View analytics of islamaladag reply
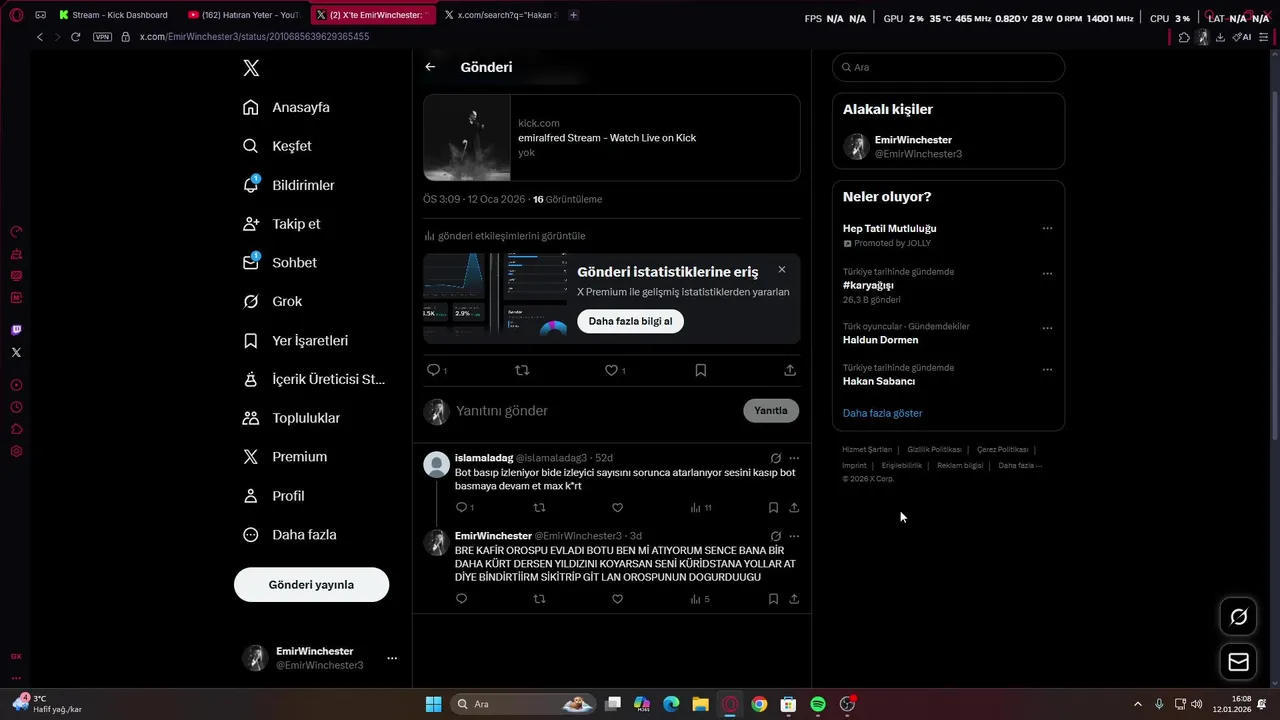Screen dimensions: 1280x720 pos(700,508)
